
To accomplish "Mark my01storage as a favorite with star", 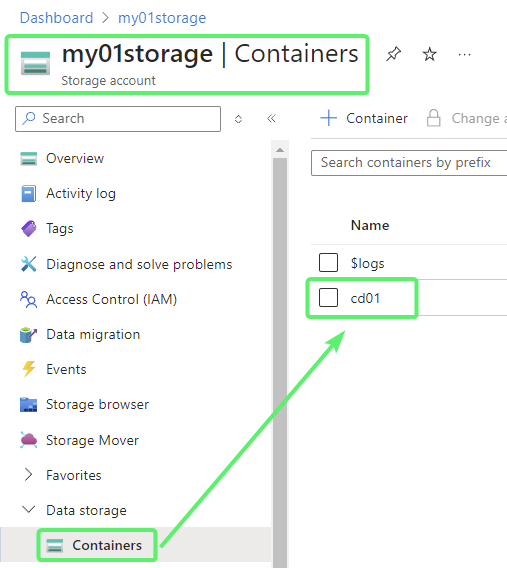I will pyautogui.click(x=430, y=54).
